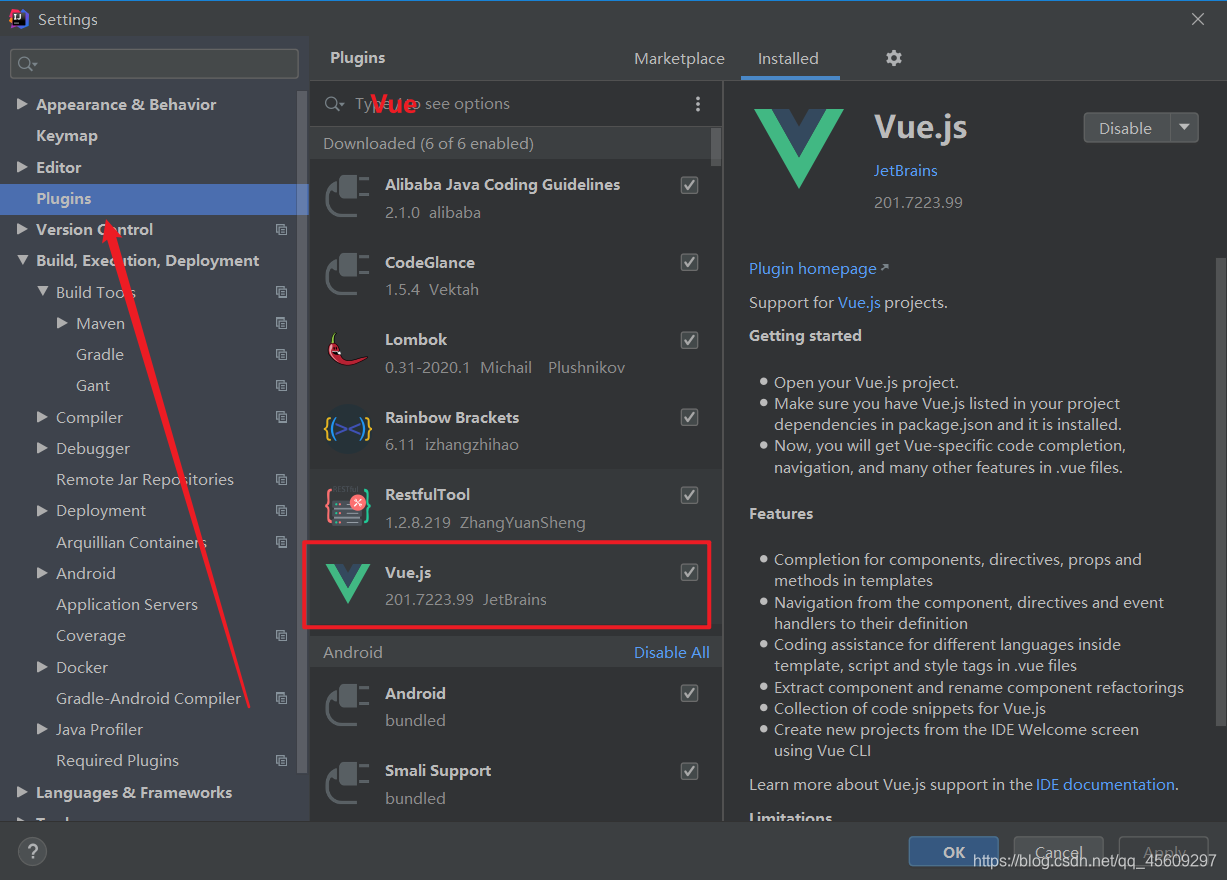Image resolution: width=1227 pixels, height=880 pixels.
Task: Uncheck the bundled Android plugin
Action: tap(689, 693)
